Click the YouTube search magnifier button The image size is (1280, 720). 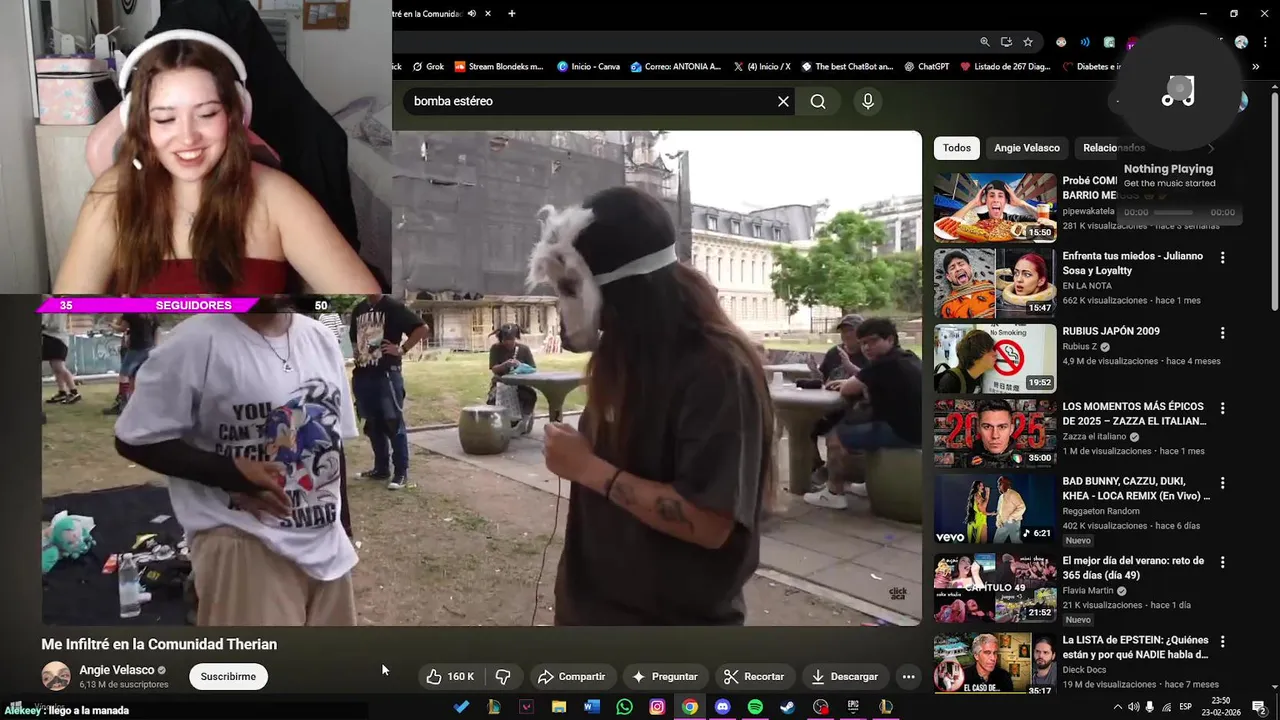point(818,101)
